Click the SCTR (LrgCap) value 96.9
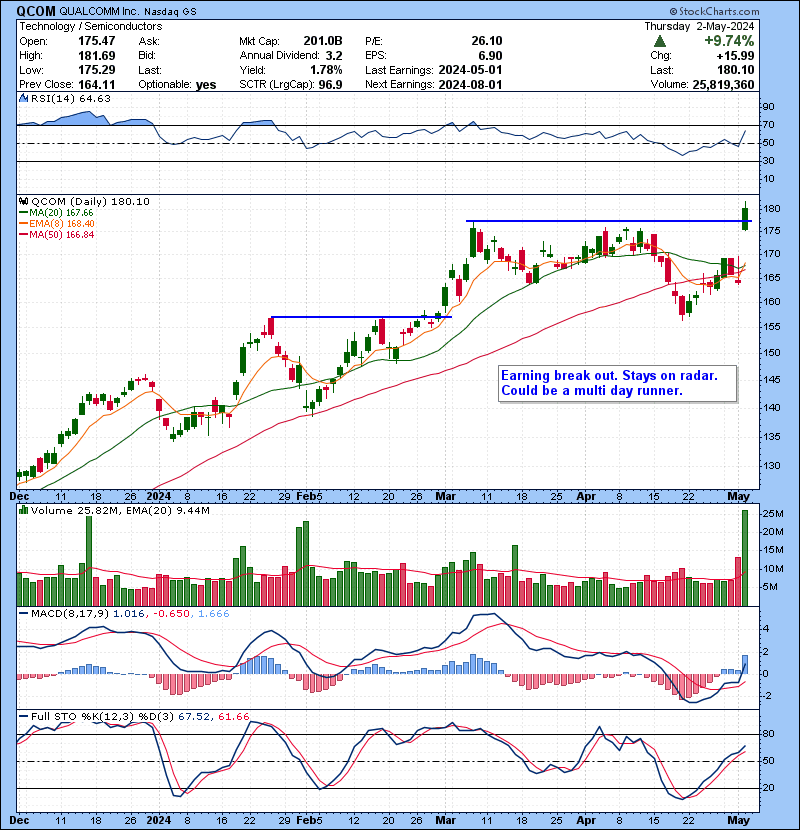Viewport: 800px width, 830px height. tap(330, 84)
